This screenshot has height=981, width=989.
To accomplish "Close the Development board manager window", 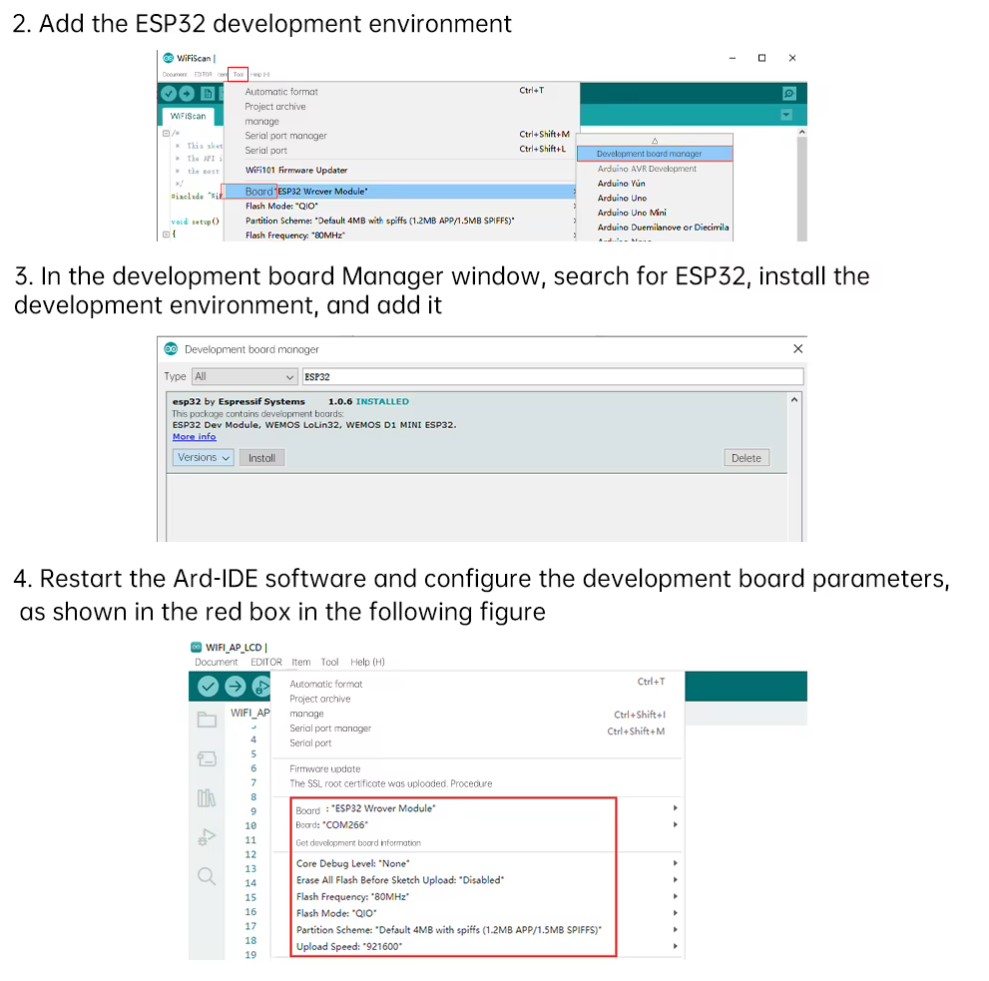I will click(798, 349).
